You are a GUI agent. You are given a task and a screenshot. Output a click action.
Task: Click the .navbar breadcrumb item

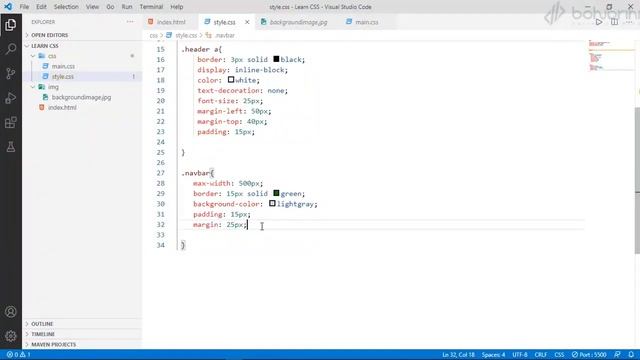tap(224, 36)
